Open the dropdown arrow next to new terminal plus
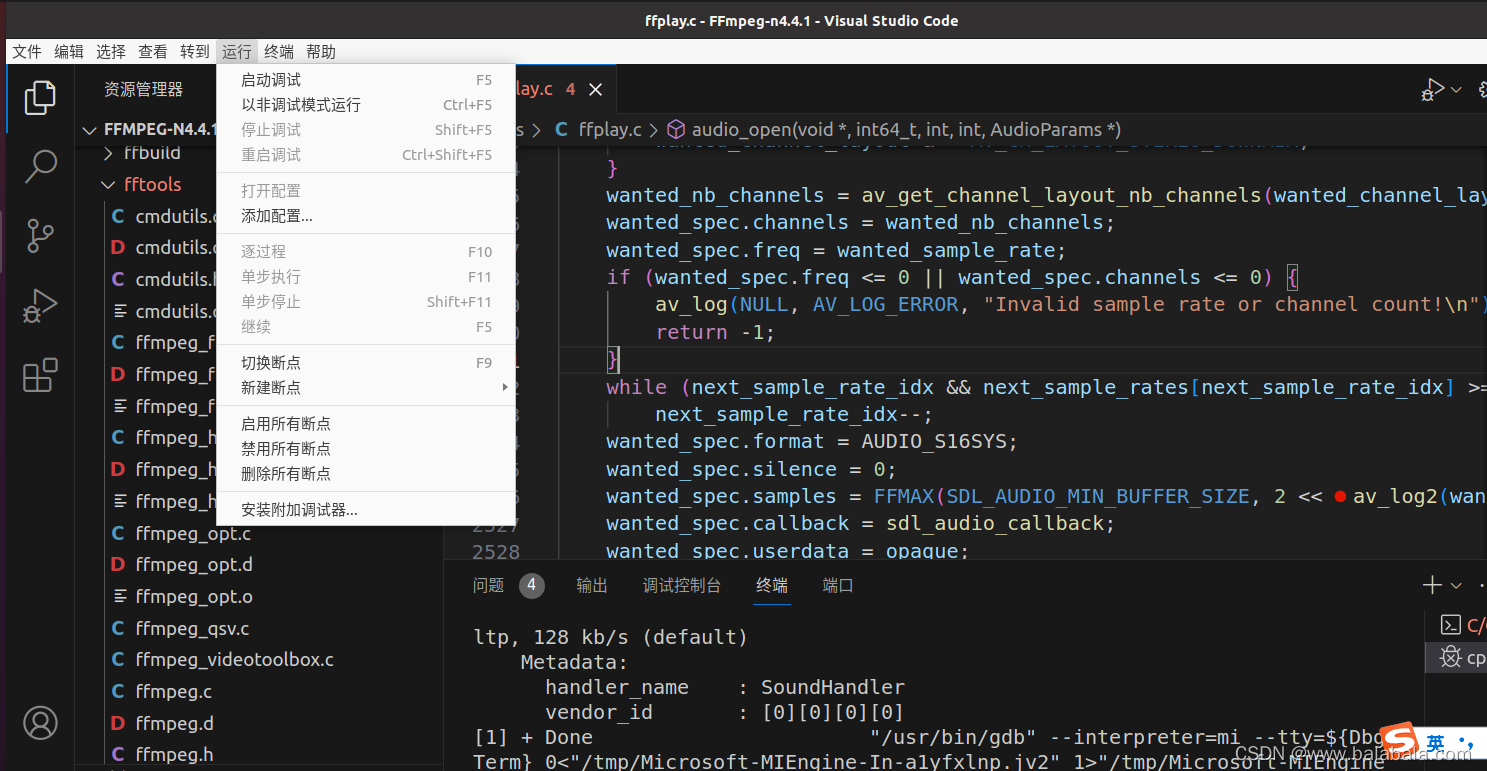The height and width of the screenshot is (771, 1487). pos(1456,586)
